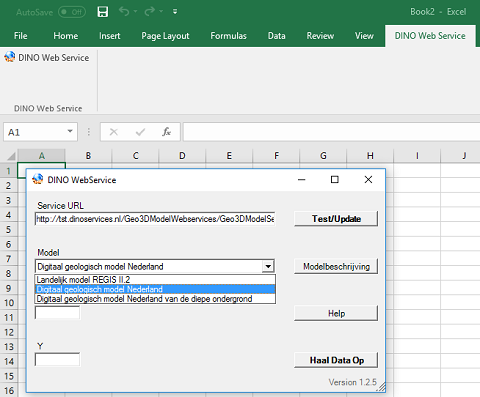The height and width of the screenshot is (397, 480).
Task: Click the Y coordinate input field
Action: [x=57, y=360]
